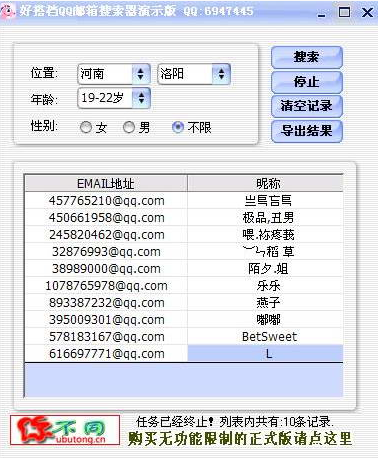The image size is (378, 458).
Task: Click the 购买无功能限制的正式版请点这里 link
Action: 240,439
